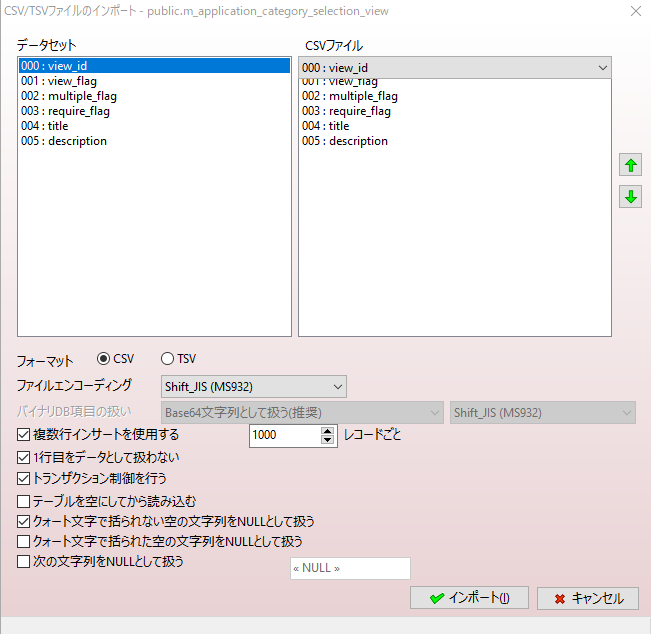Click the green up arrow icon
Image resolution: width=651 pixels, height=634 pixels.
[x=631, y=165]
